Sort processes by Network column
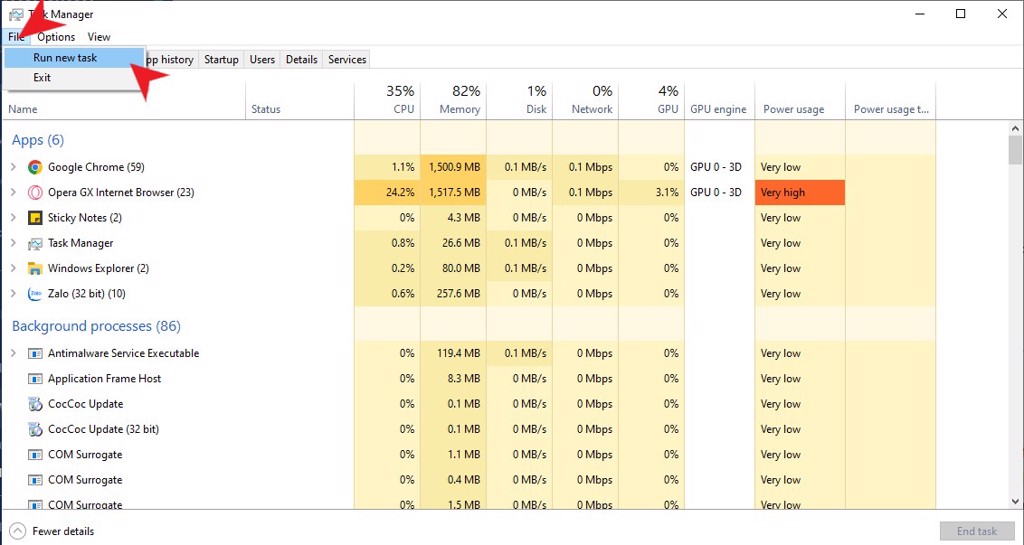The width and height of the screenshot is (1024, 545). (x=585, y=101)
